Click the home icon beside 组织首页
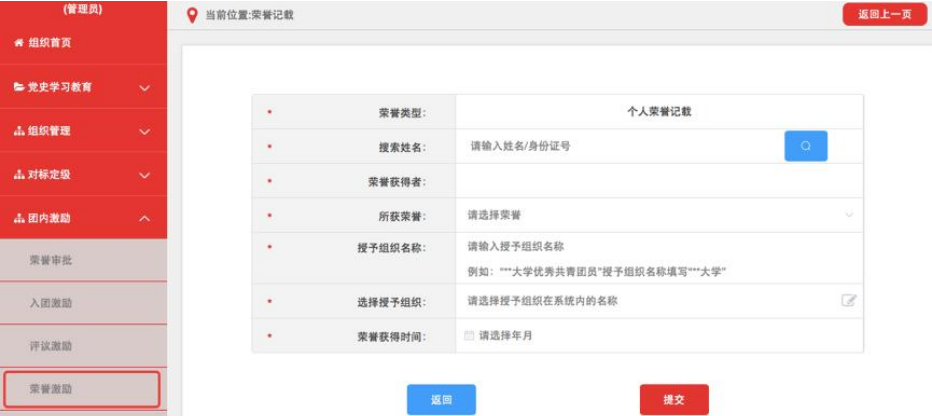932x416 pixels. click(x=18, y=43)
